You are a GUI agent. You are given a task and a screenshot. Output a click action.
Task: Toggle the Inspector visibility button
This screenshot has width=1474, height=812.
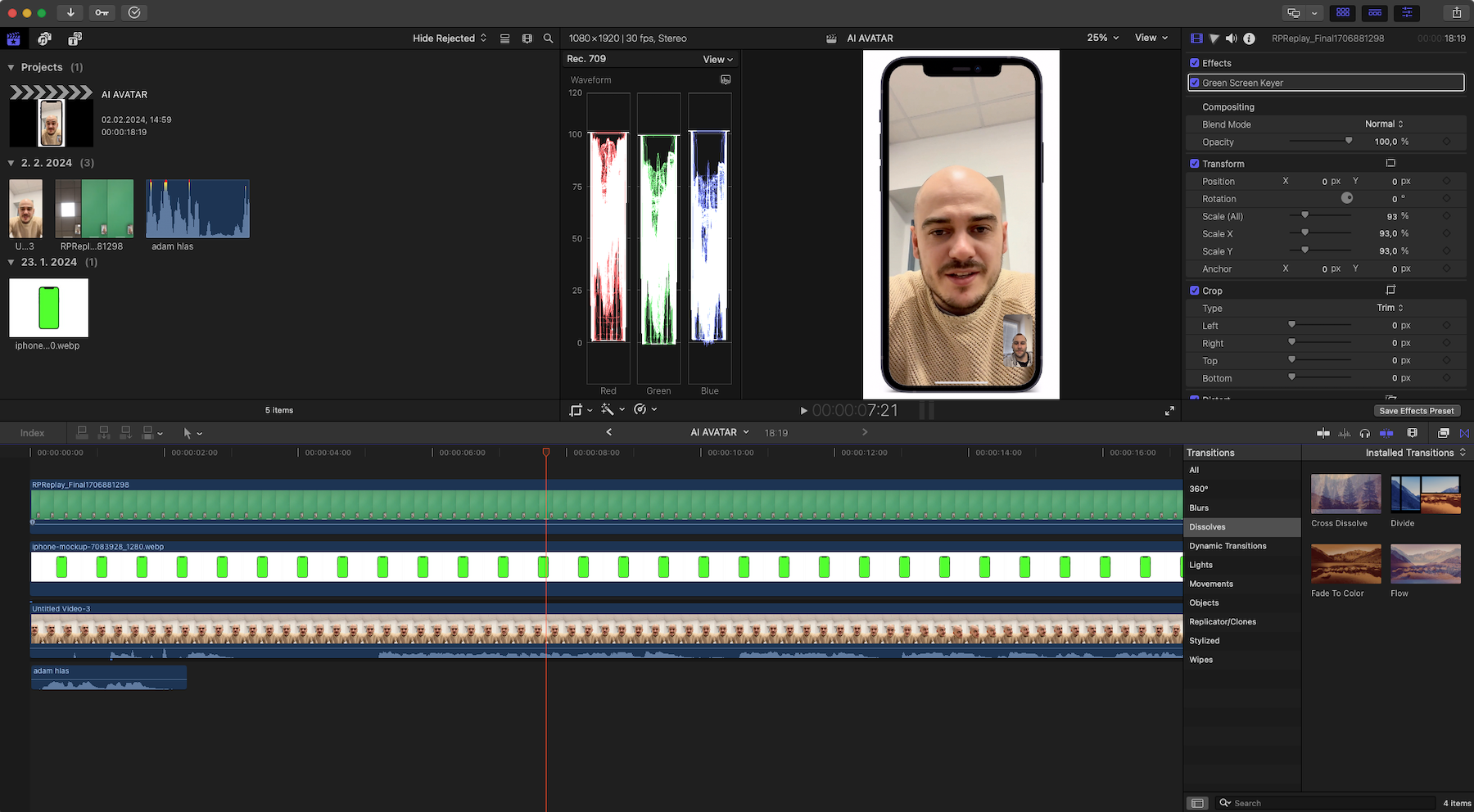pyautogui.click(x=1407, y=12)
